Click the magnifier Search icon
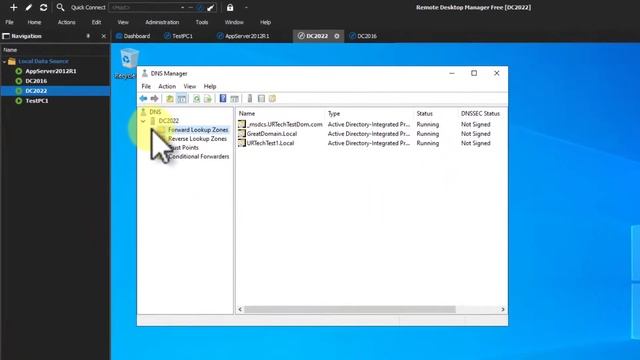640x360 pixels. tap(60, 7)
